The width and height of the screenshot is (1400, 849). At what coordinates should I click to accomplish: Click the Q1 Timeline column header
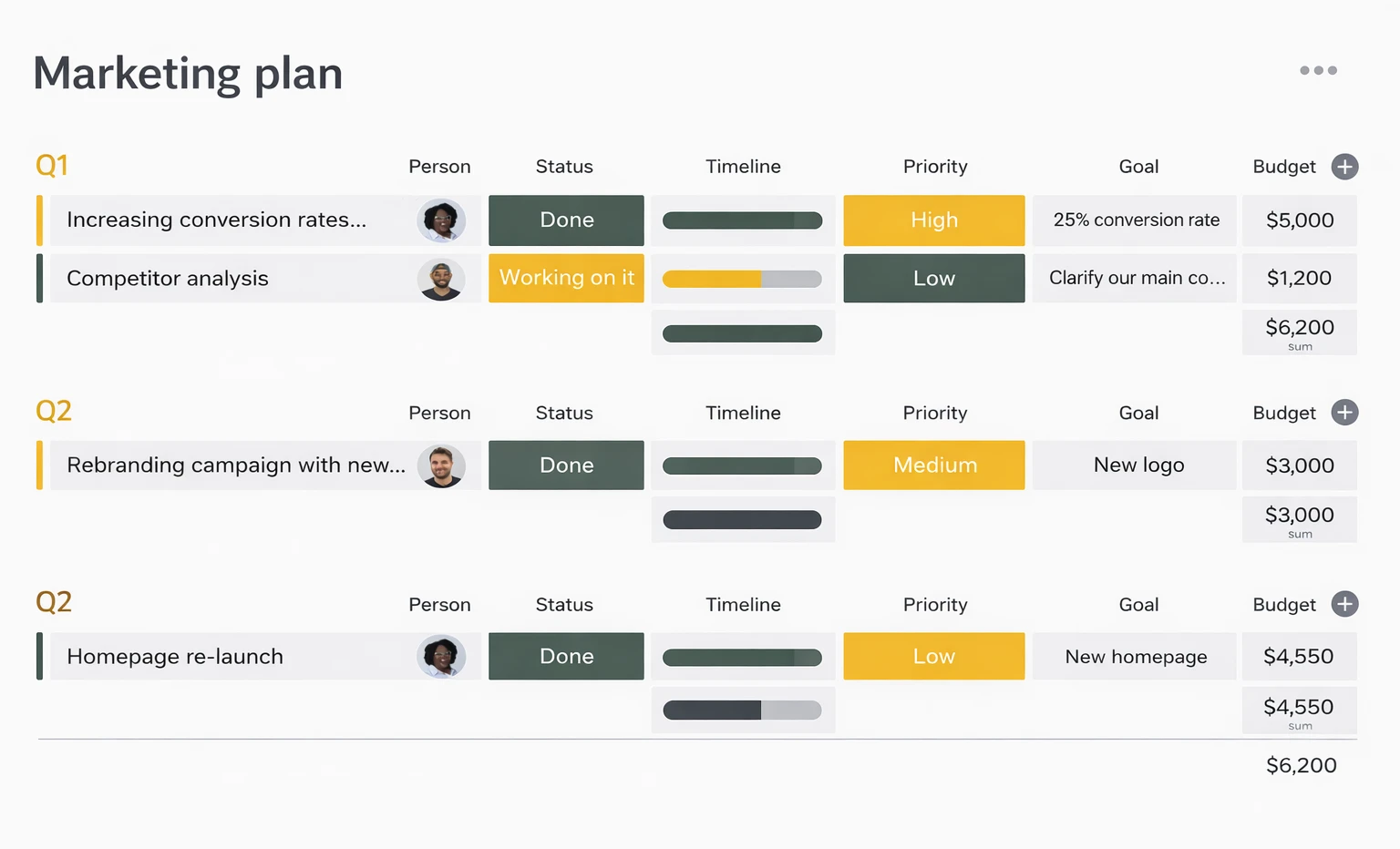click(x=743, y=167)
